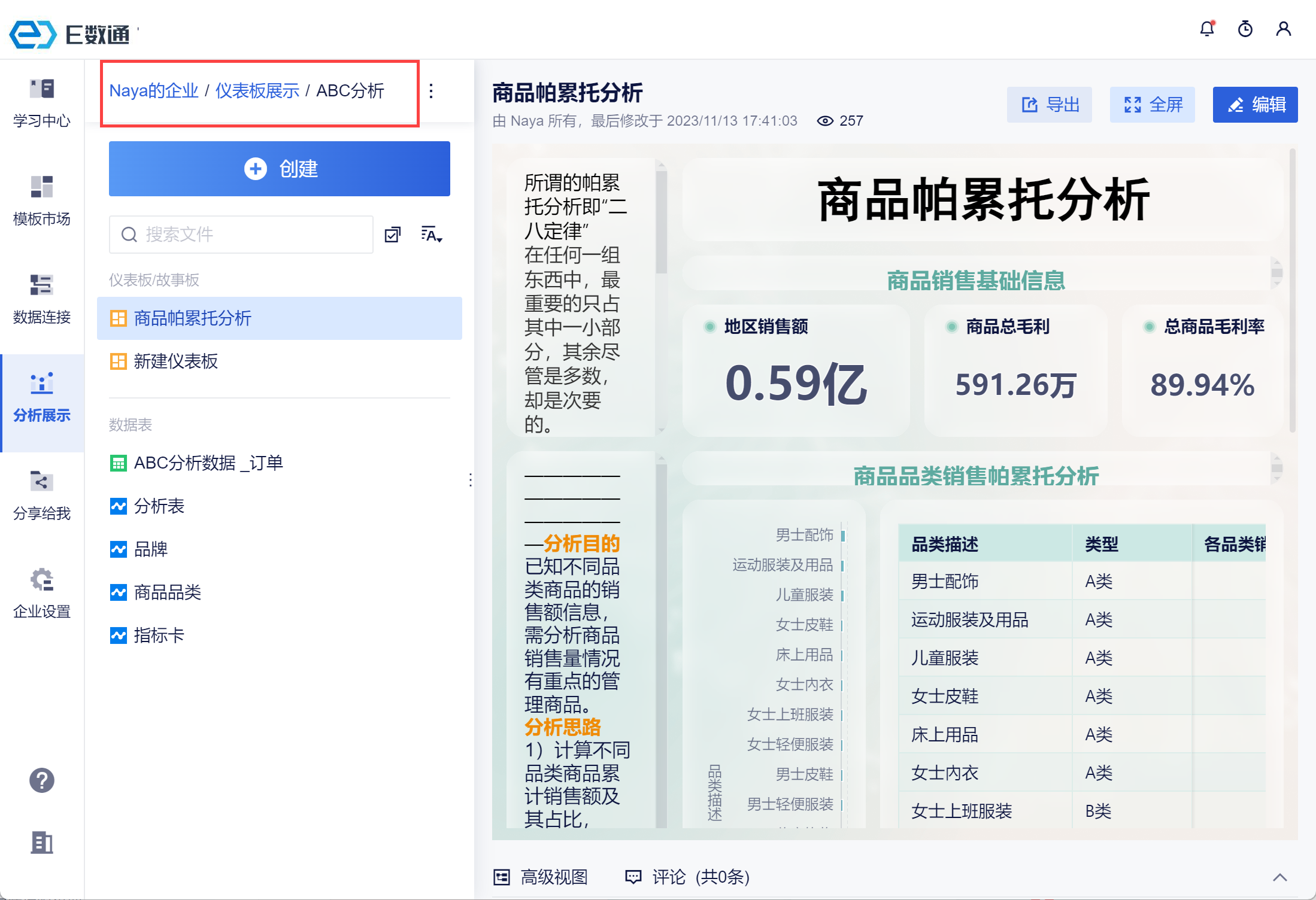Image resolution: width=1316 pixels, height=900 pixels.
Task: Click the enterprise building icon at sidebar bottom
Action: click(42, 843)
